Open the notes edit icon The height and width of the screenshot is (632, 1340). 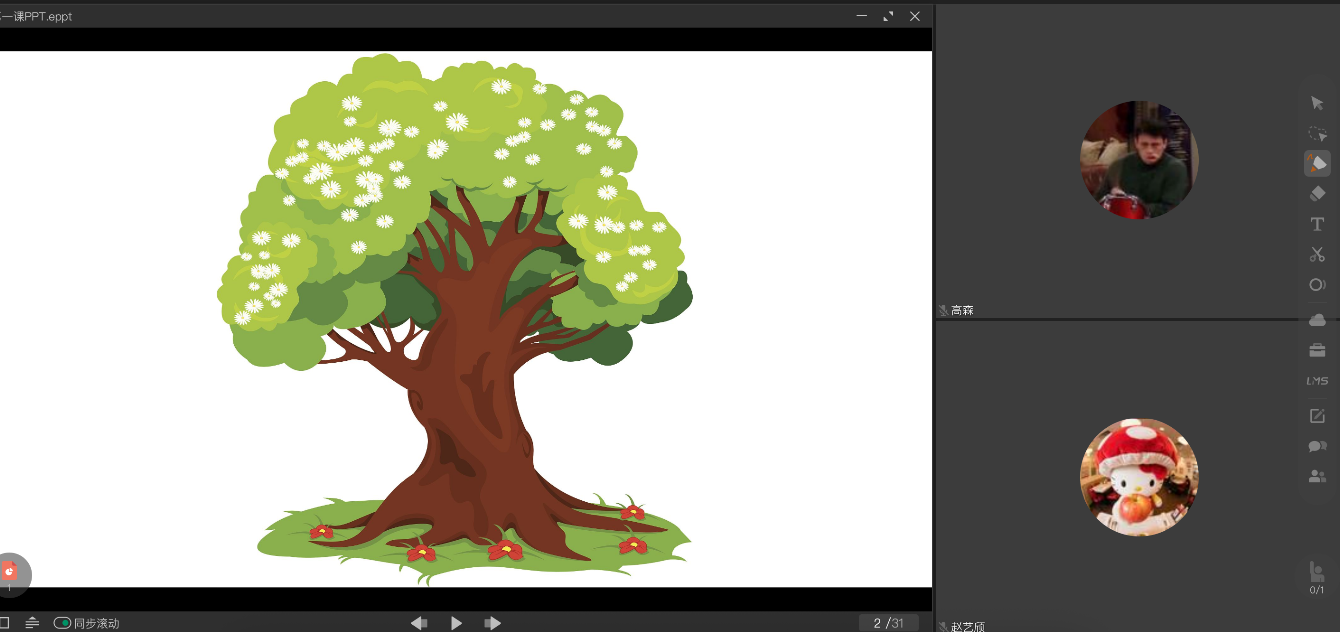1317,416
